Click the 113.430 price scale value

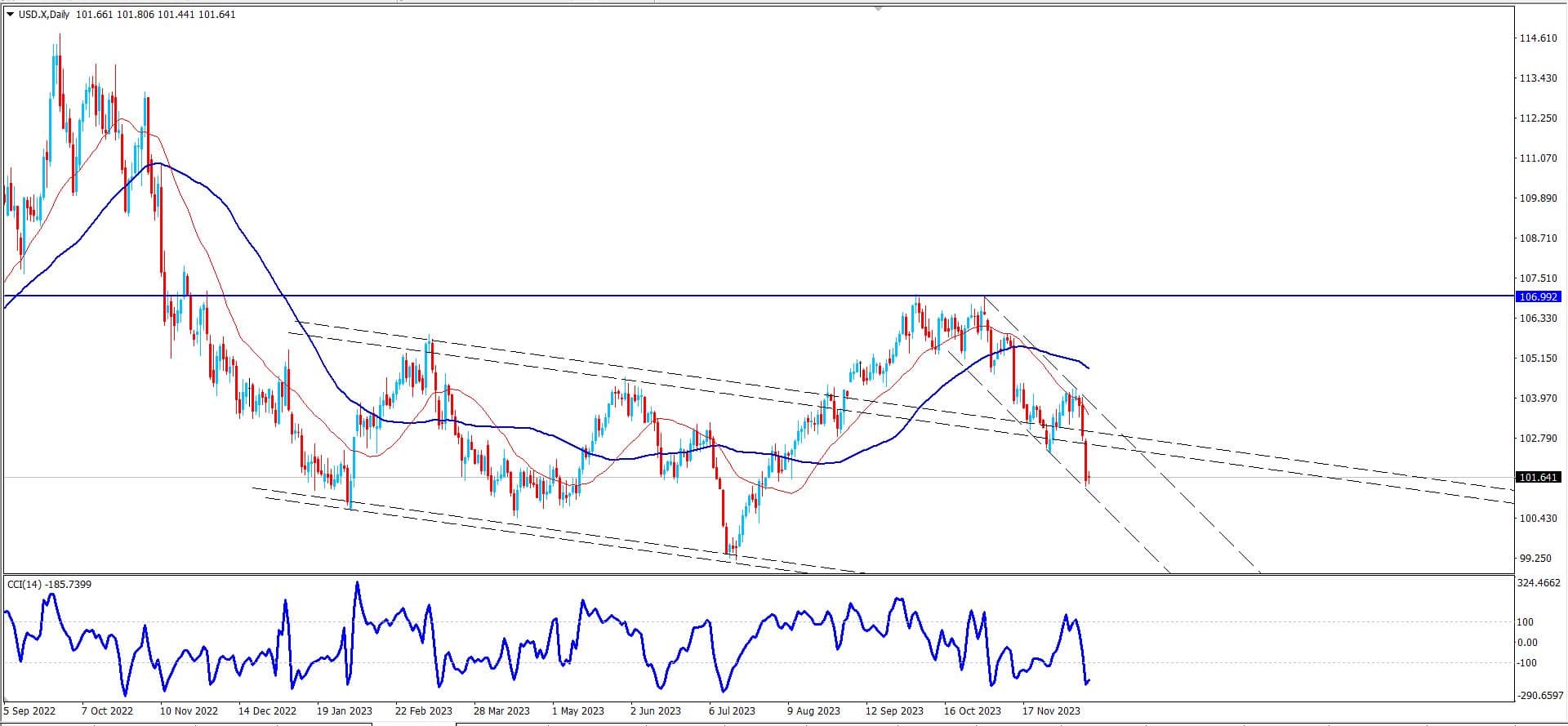[x=1538, y=78]
